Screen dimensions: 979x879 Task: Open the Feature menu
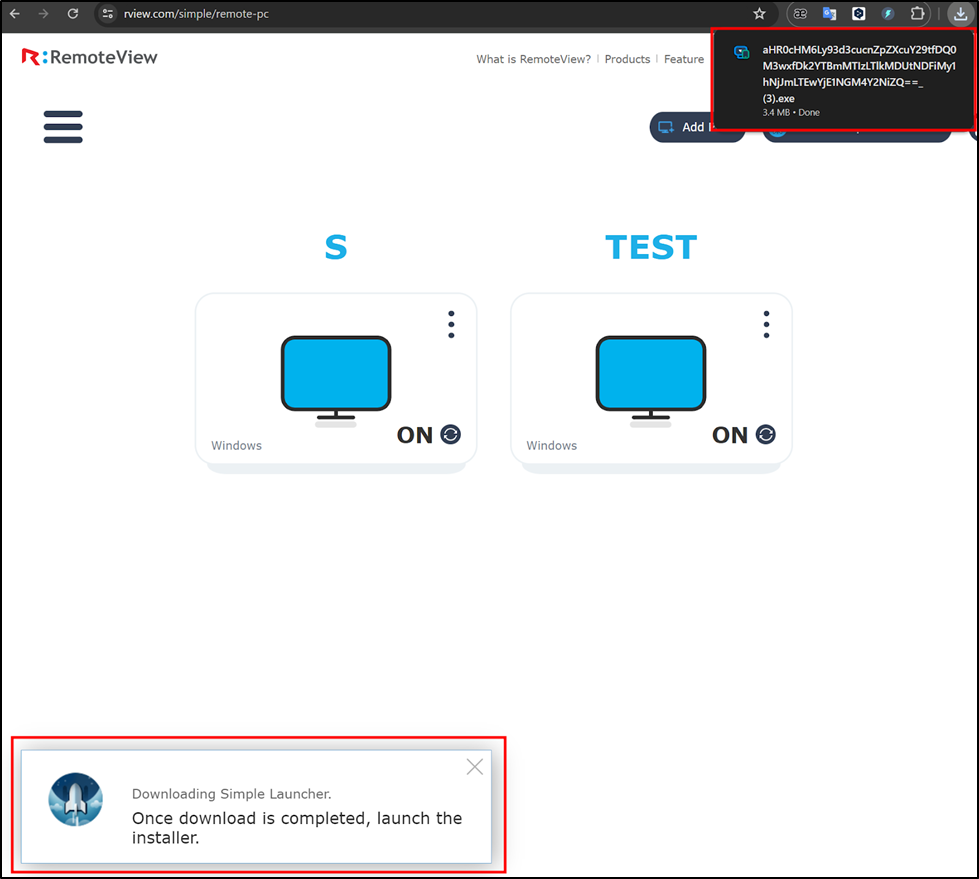[684, 59]
